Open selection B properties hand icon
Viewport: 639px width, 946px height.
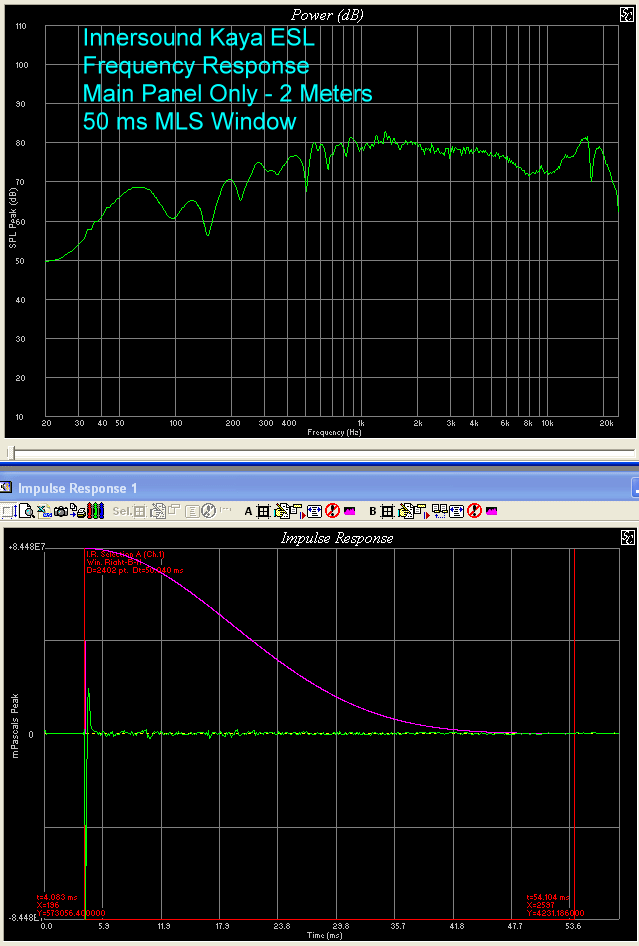pyautogui.click(x=405, y=512)
